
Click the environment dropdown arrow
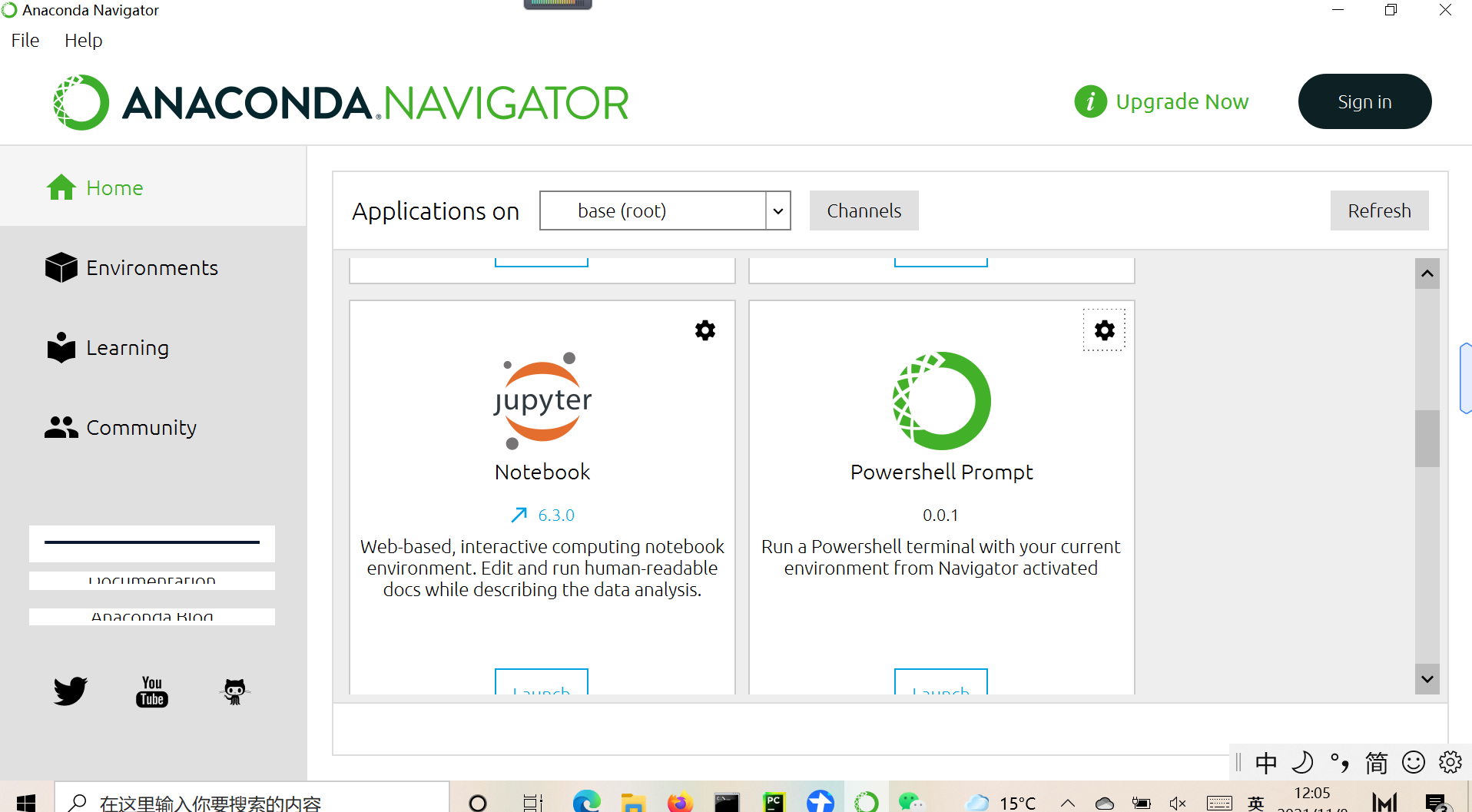[x=778, y=210]
